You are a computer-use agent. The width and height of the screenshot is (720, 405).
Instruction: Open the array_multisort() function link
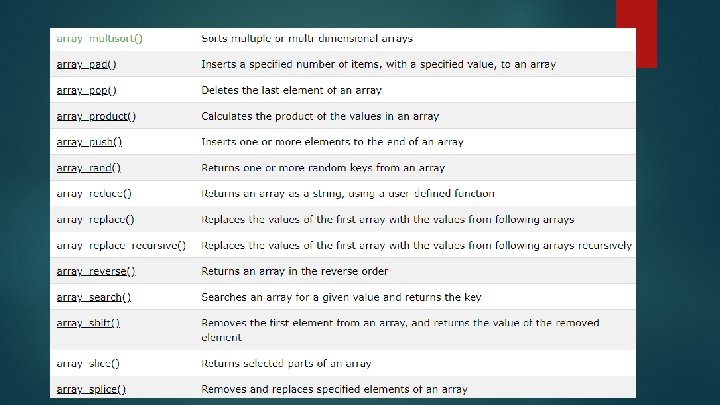[x=99, y=39]
